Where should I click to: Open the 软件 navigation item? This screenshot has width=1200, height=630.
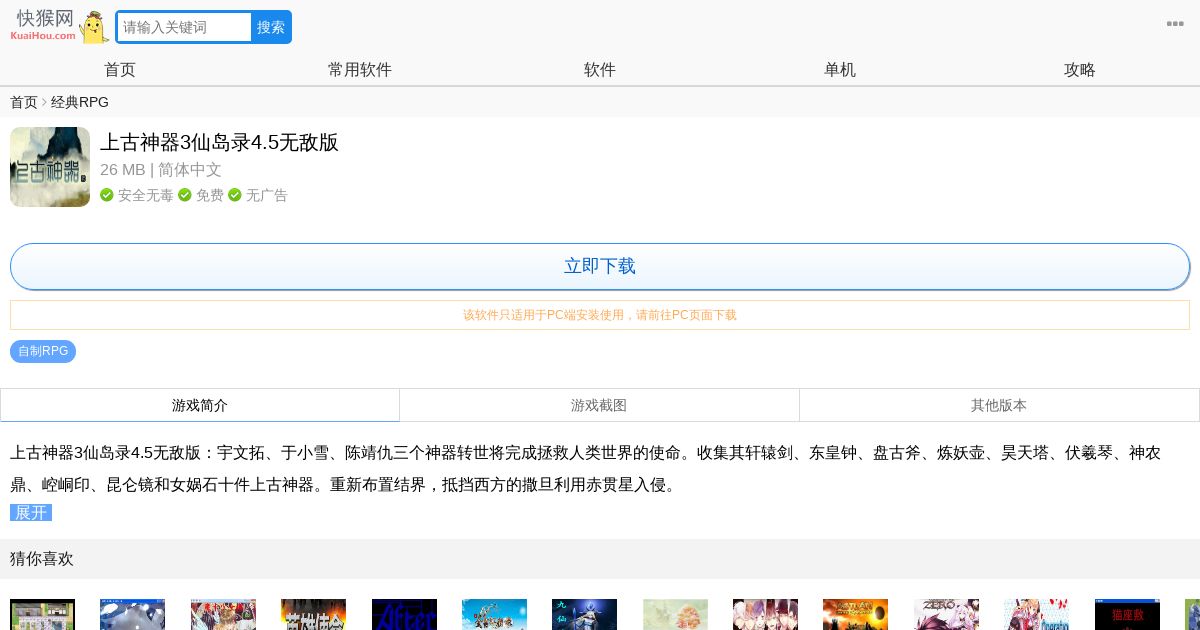pos(600,69)
